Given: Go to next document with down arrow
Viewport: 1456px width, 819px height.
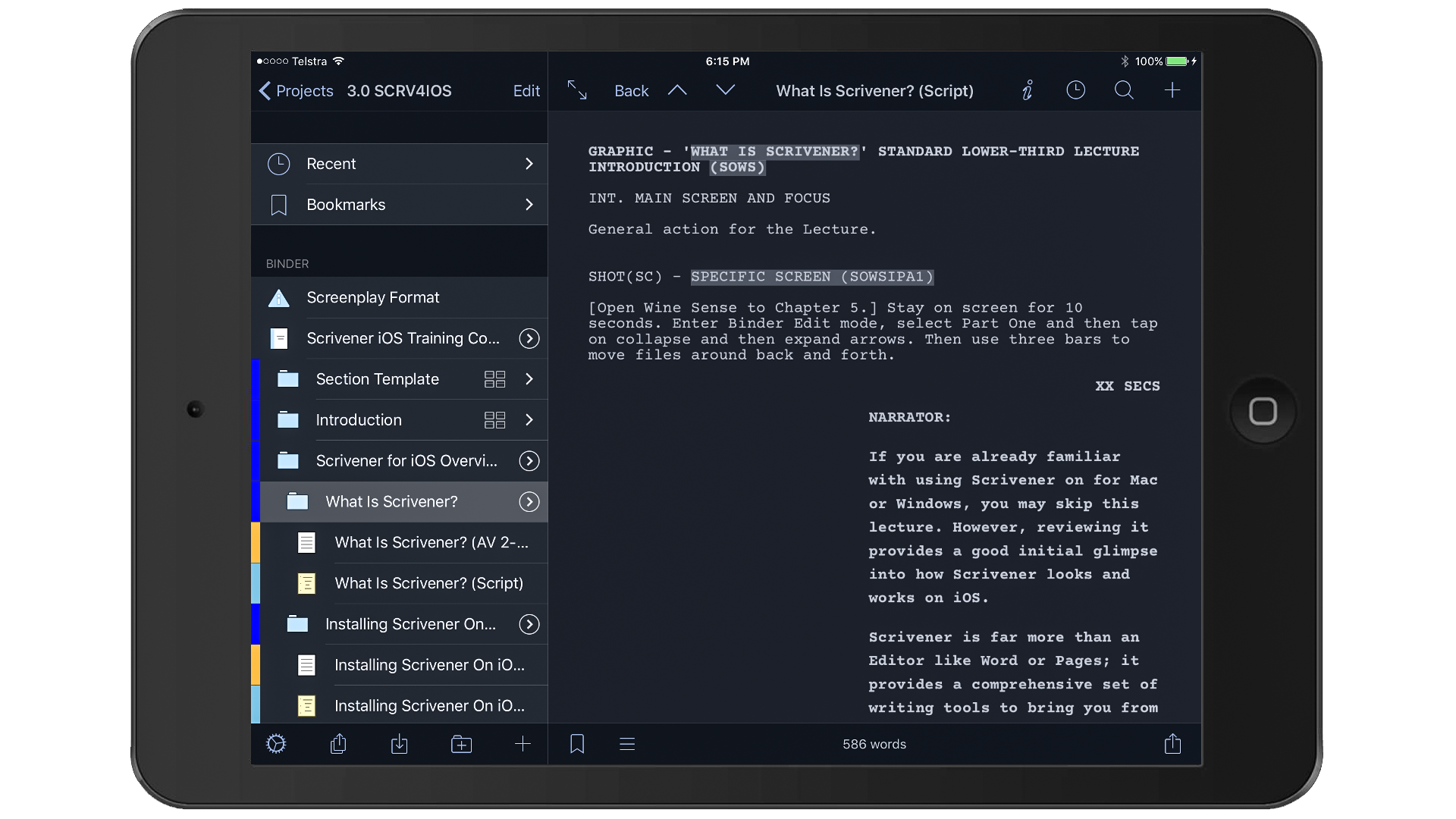Looking at the screenshot, I should click(726, 90).
